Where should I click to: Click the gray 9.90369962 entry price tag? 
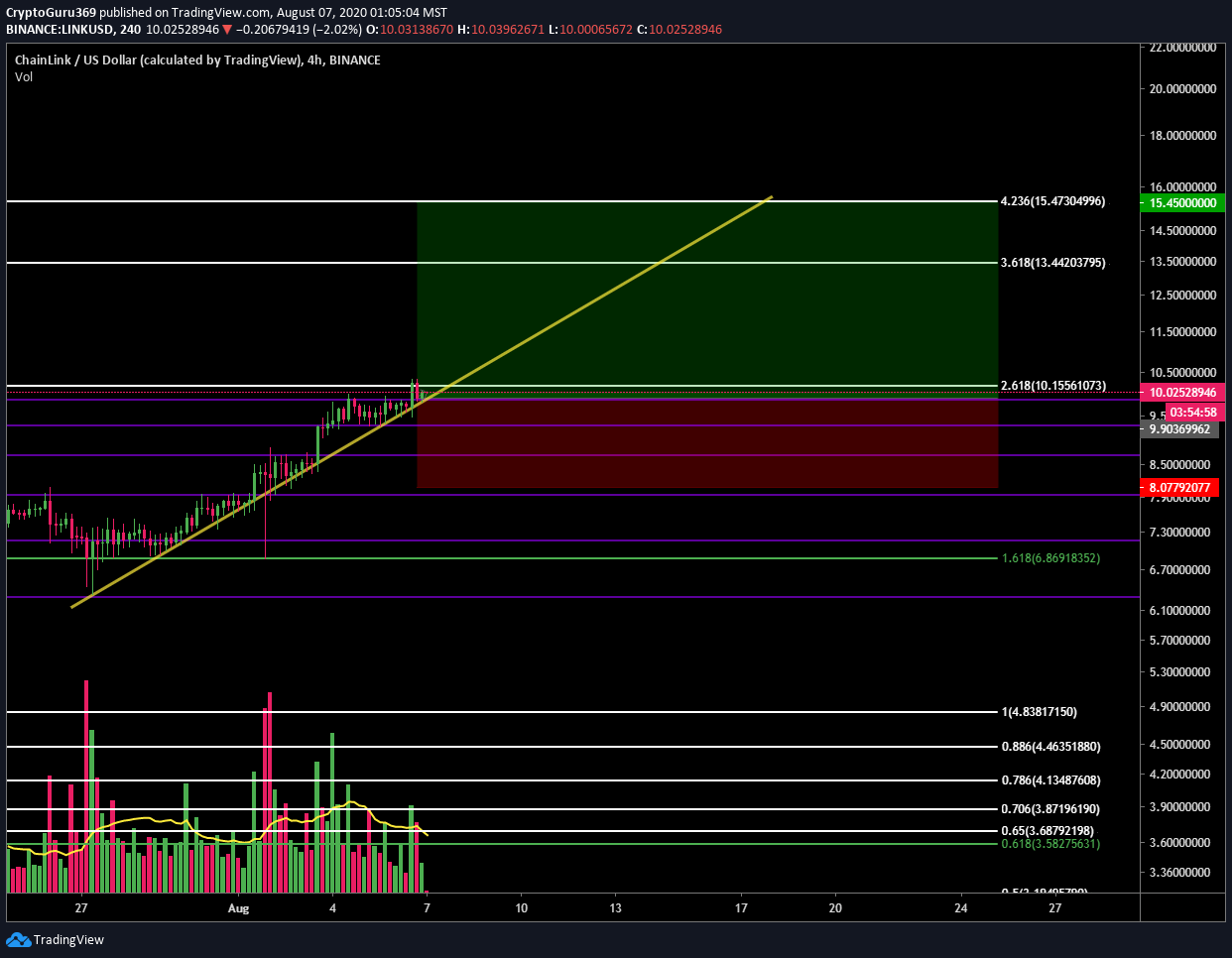[1179, 429]
